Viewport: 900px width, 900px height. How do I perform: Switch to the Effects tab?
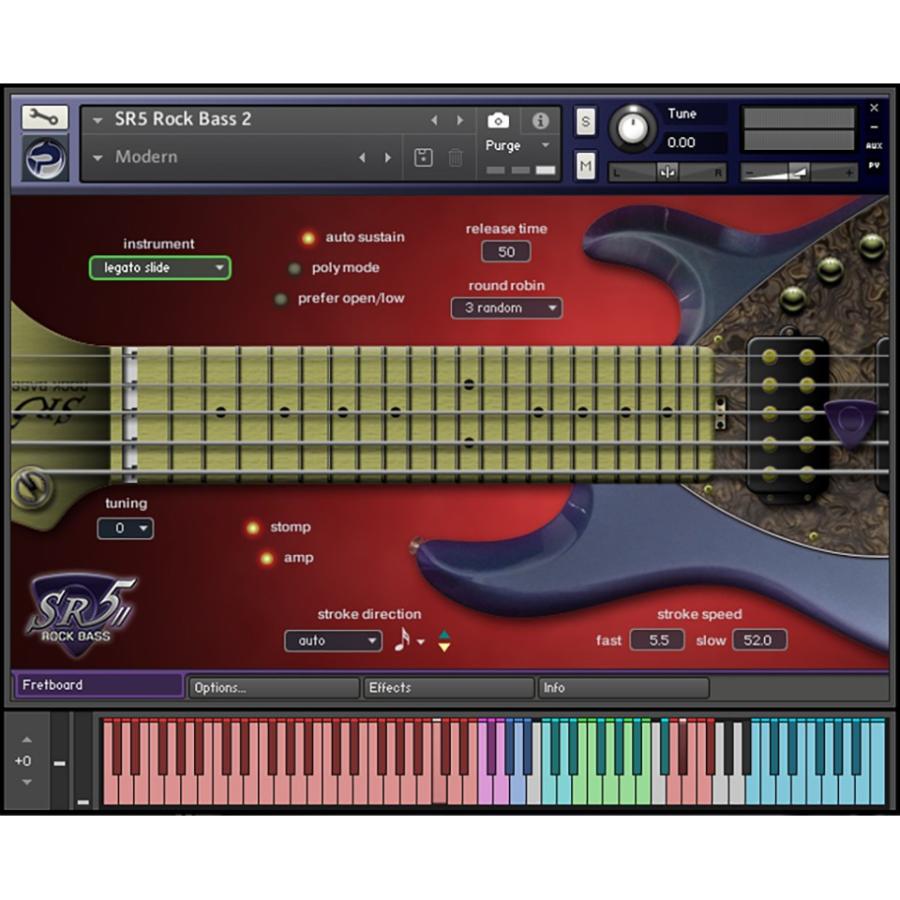448,687
